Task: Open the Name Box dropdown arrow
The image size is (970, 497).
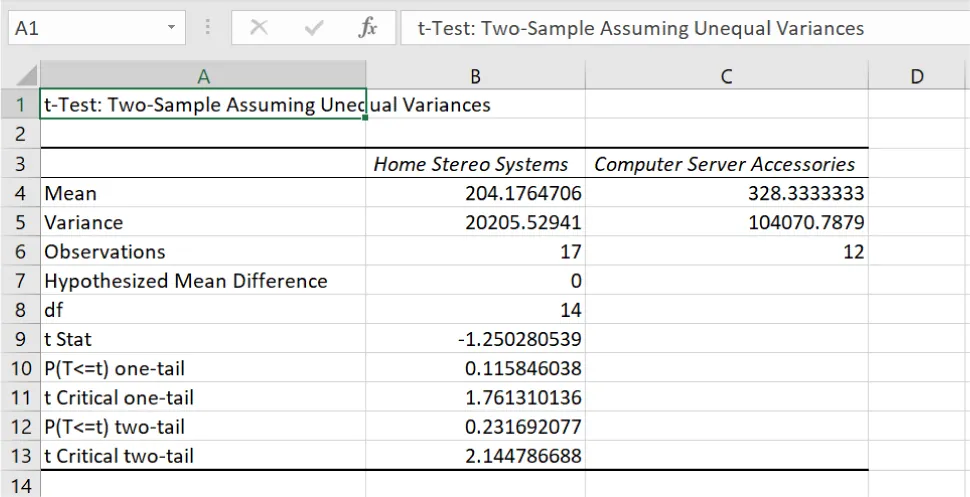Action: pos(172,28)
